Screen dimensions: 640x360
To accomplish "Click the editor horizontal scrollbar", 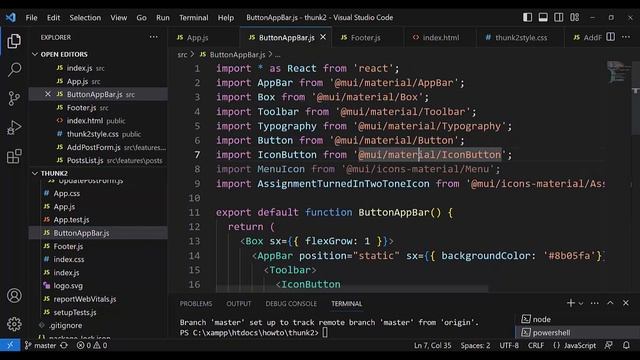I will point(352,289).
